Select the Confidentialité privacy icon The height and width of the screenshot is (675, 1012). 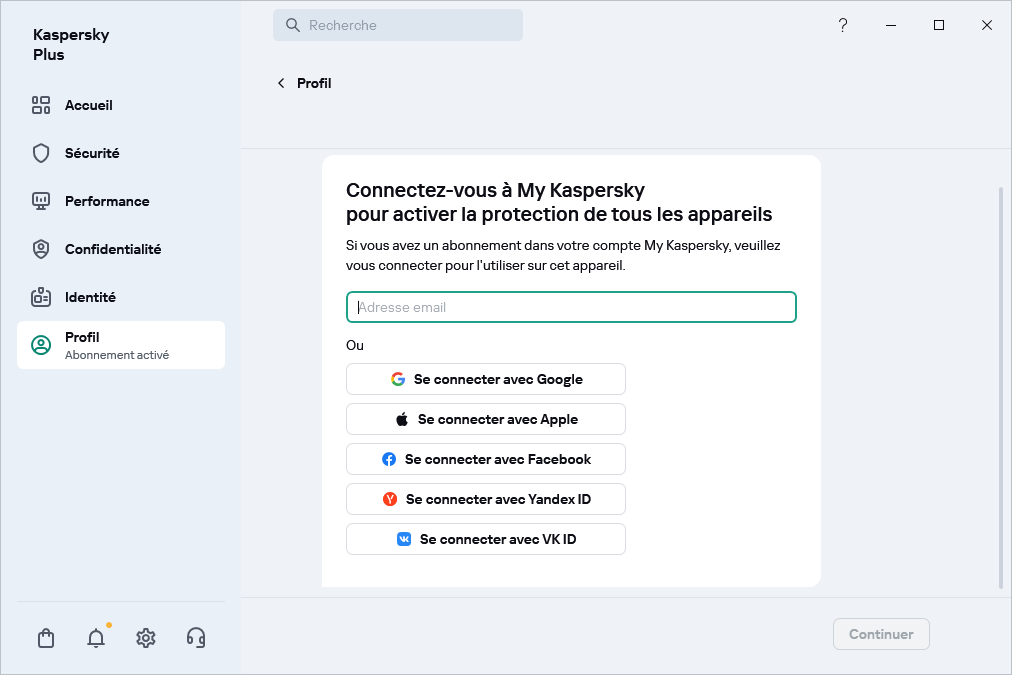tap(40, 249)
